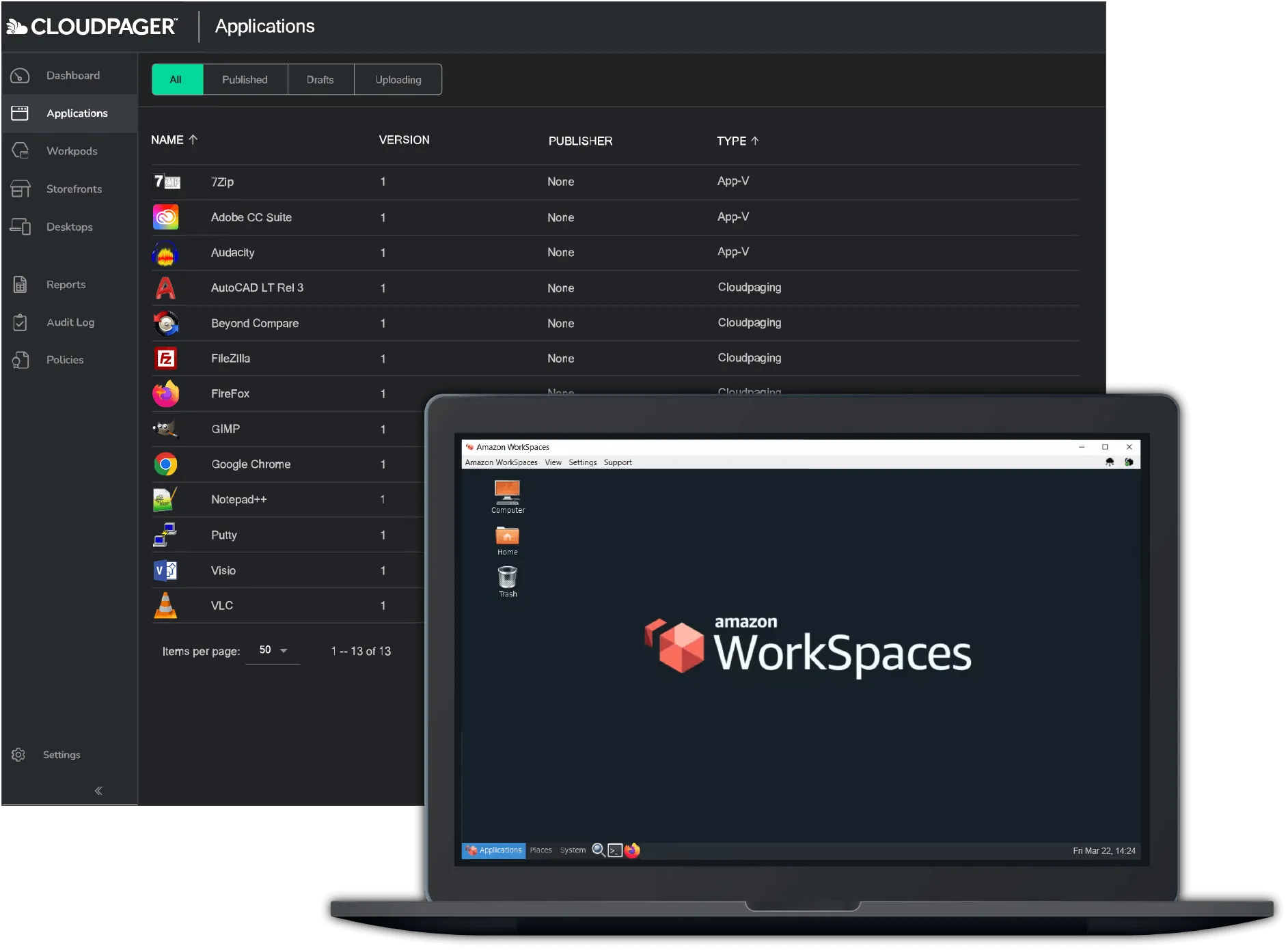Click the Adobe CC Suite app icon
This screenshot has width=1288, height=950.
pos(165,218)
